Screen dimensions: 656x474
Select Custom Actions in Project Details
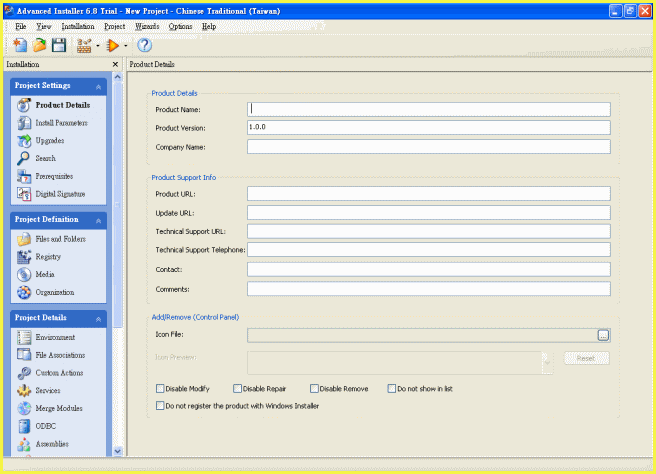click(x=59, y=373)
